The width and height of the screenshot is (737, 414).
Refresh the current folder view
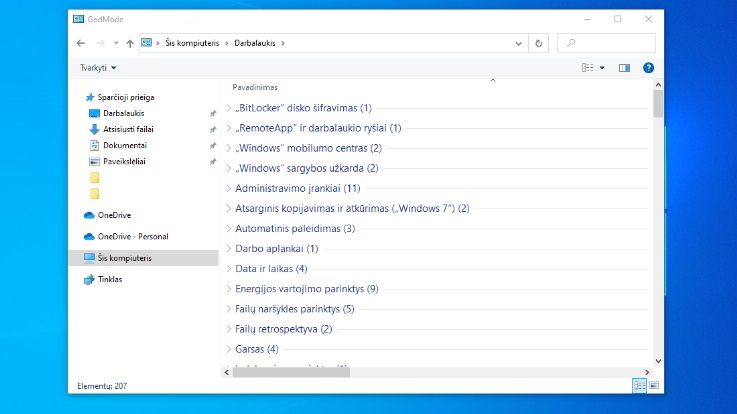coord(540,43)
